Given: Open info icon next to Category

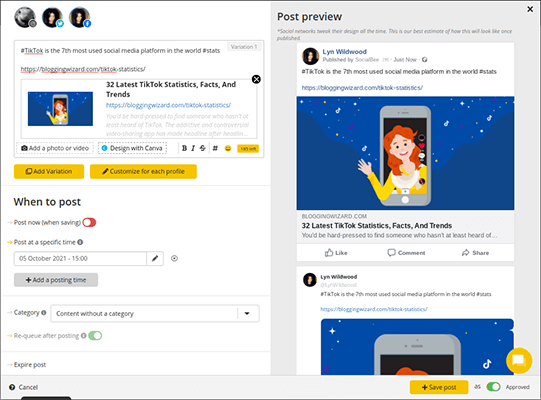Looking at the screenshot, I should coord(43,313).
